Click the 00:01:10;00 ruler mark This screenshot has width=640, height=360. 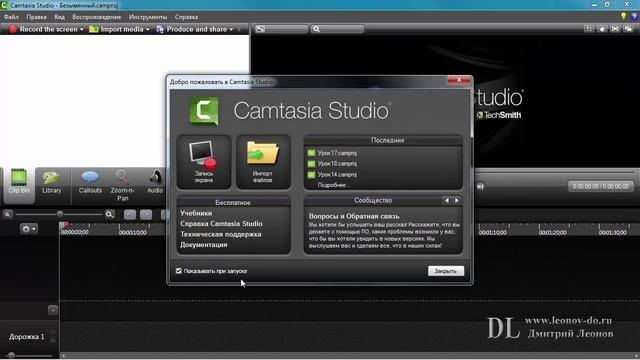(493, 232)
